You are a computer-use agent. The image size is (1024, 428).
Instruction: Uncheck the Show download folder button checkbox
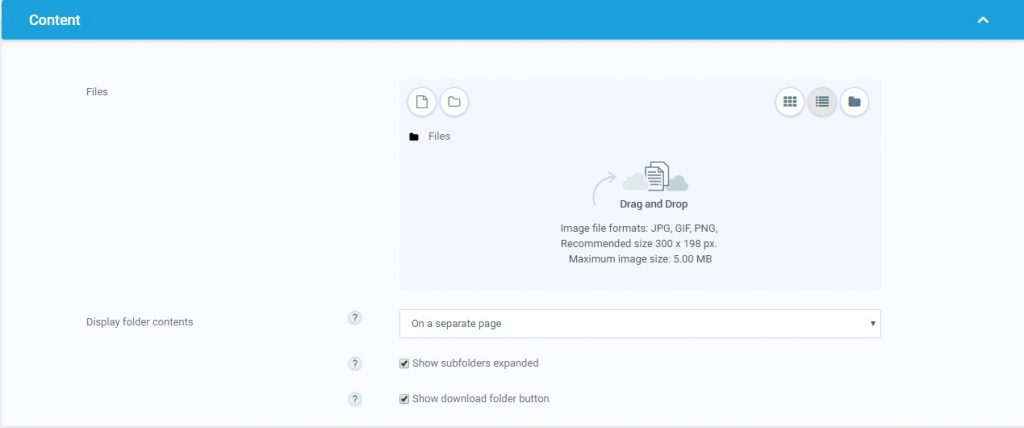click(x=404, y=399)
